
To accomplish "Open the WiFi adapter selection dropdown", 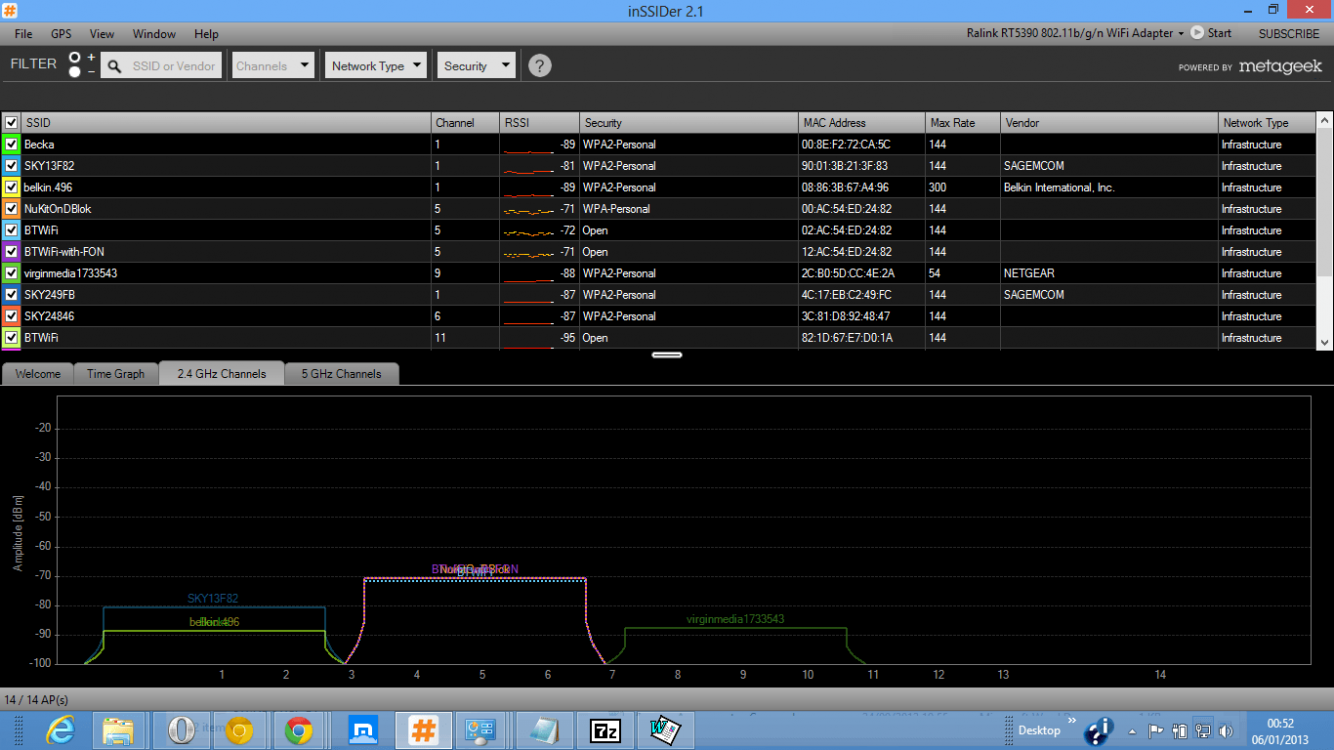I will [x=1075, y=33].
